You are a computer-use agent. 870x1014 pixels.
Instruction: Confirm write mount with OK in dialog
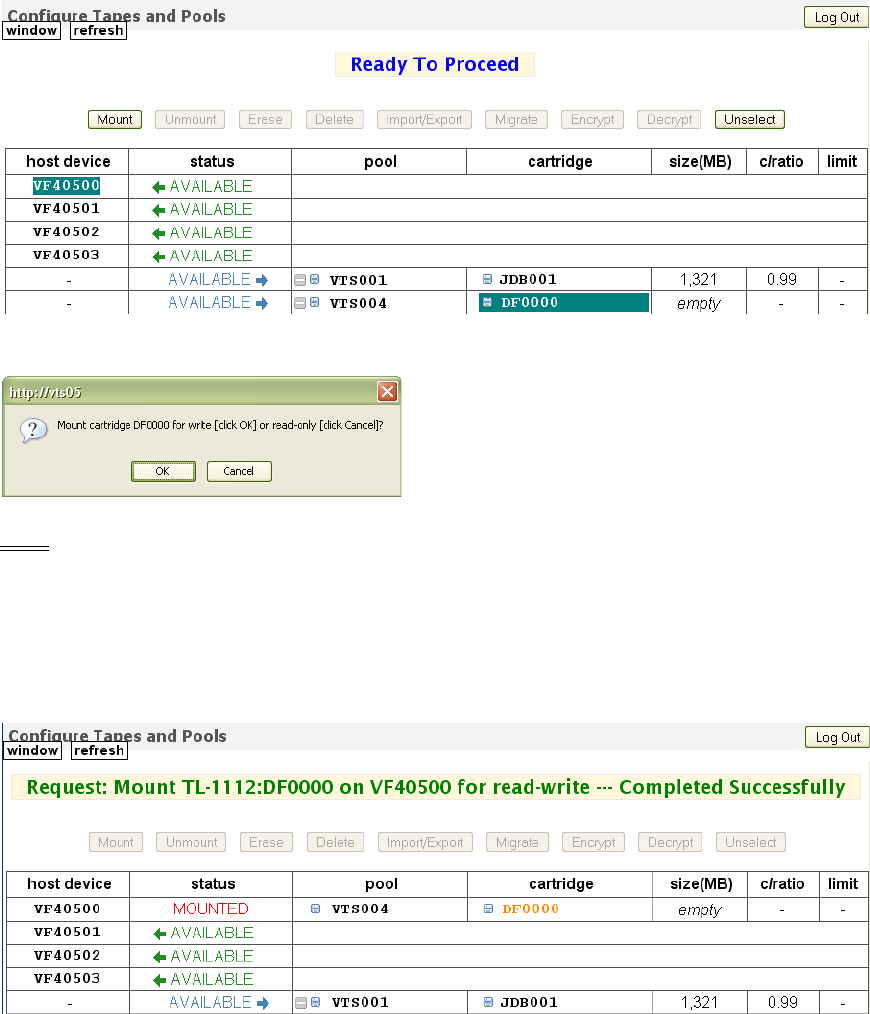tap(163, 471)
